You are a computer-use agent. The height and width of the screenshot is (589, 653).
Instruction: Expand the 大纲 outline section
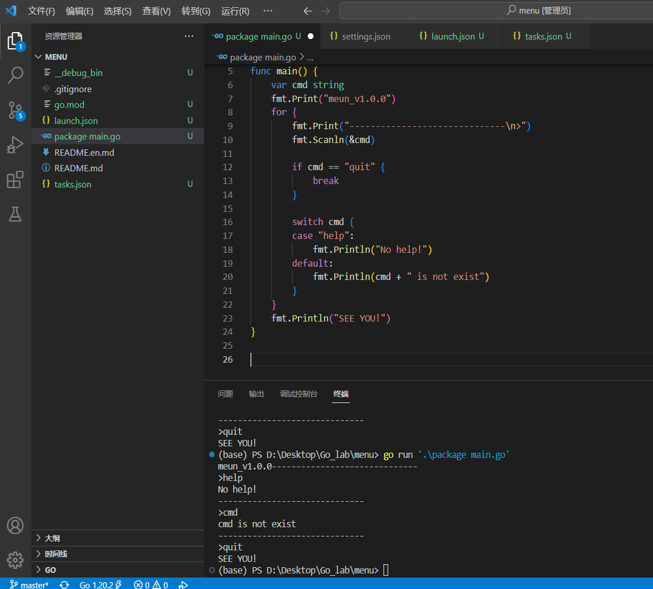tap(52, 538)
